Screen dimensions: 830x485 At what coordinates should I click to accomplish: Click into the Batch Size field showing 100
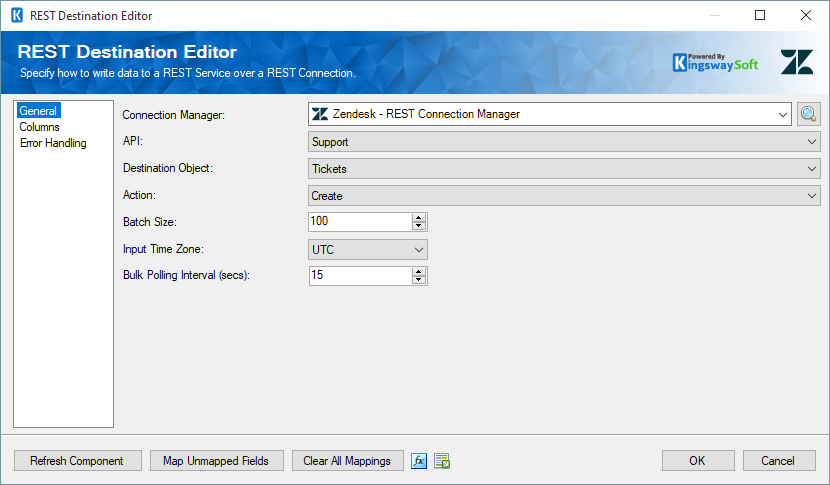[x=360, y=221]
